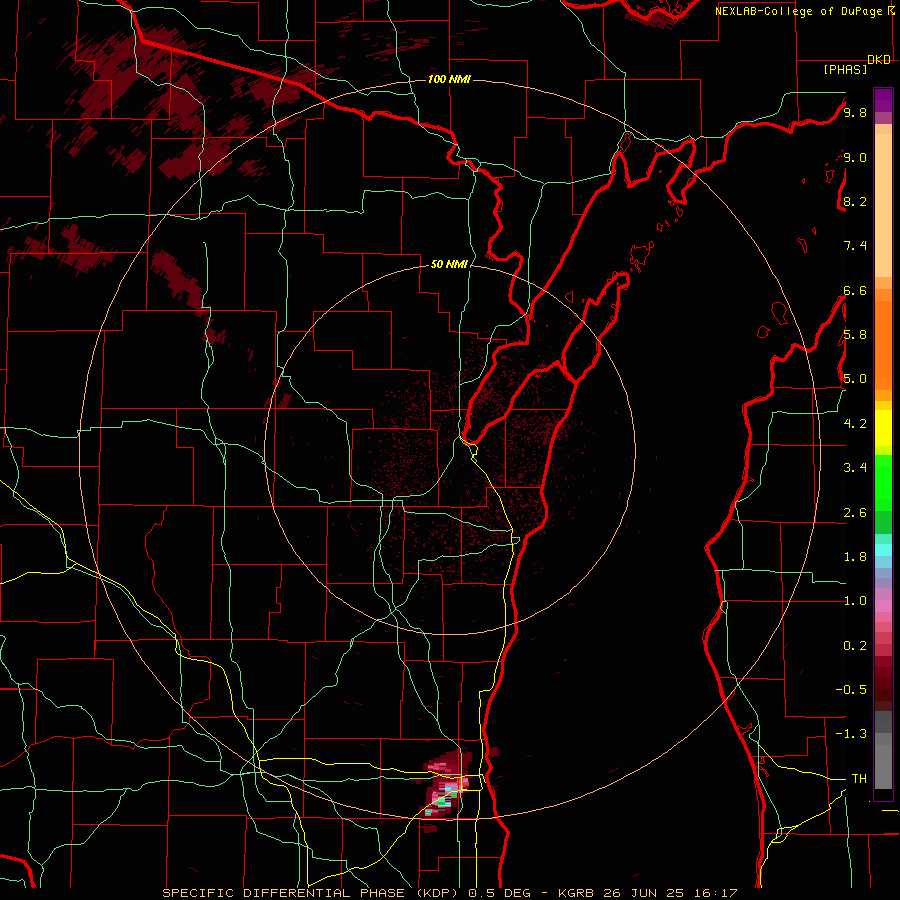The image size is (900, 900).
Task: Click the 1.0 value on the color scale
Action: (855, 601)
